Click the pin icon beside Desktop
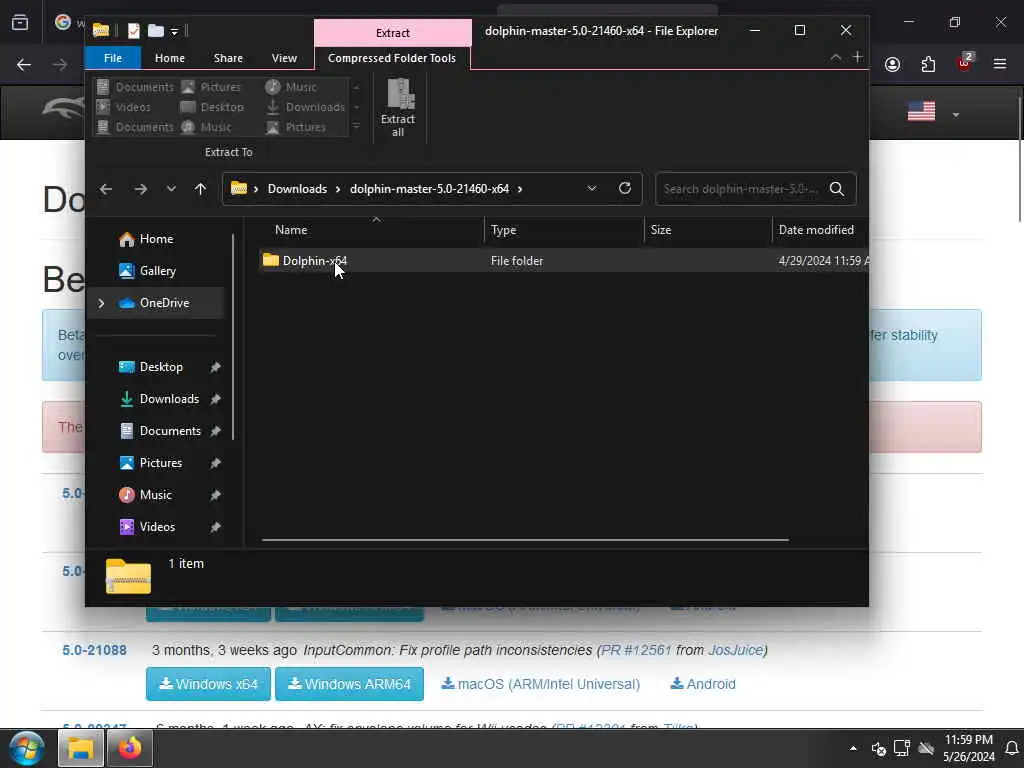The width and height of the screenshot is (1024, 768). click(216, 367)
